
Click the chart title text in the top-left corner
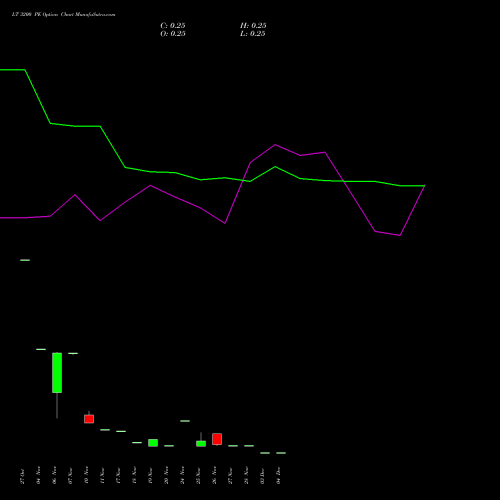[x=63, y=15]
